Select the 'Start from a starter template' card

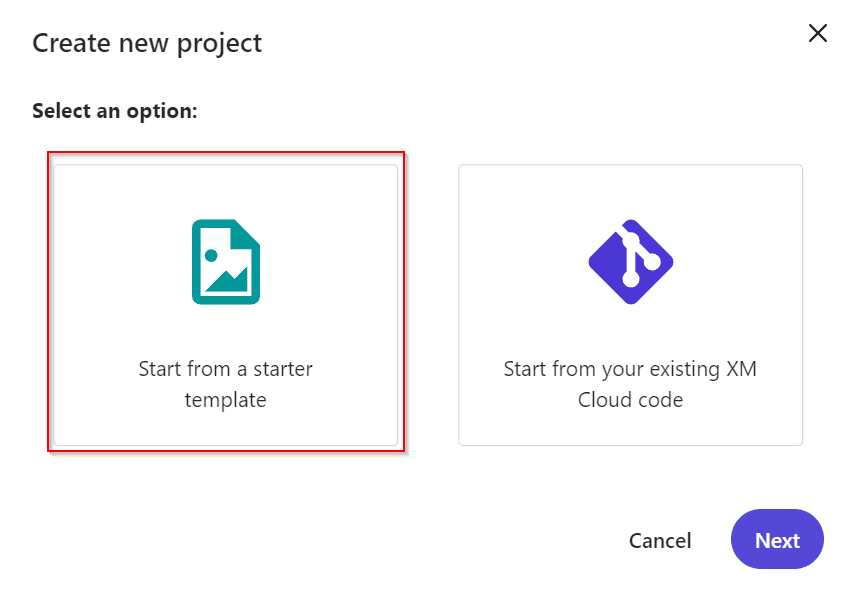225,305
